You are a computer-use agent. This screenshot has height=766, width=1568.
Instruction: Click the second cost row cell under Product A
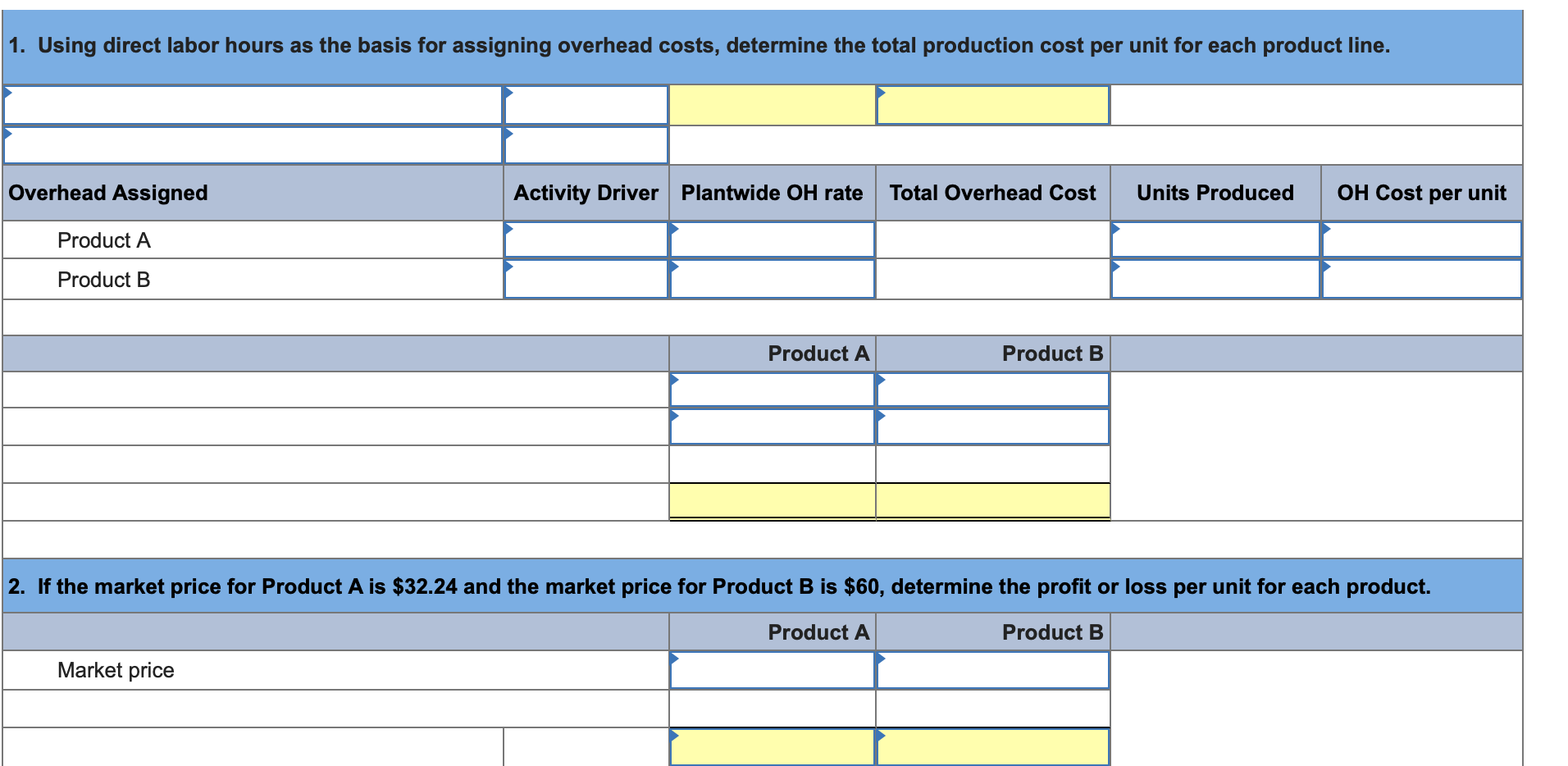pos(773,426)
